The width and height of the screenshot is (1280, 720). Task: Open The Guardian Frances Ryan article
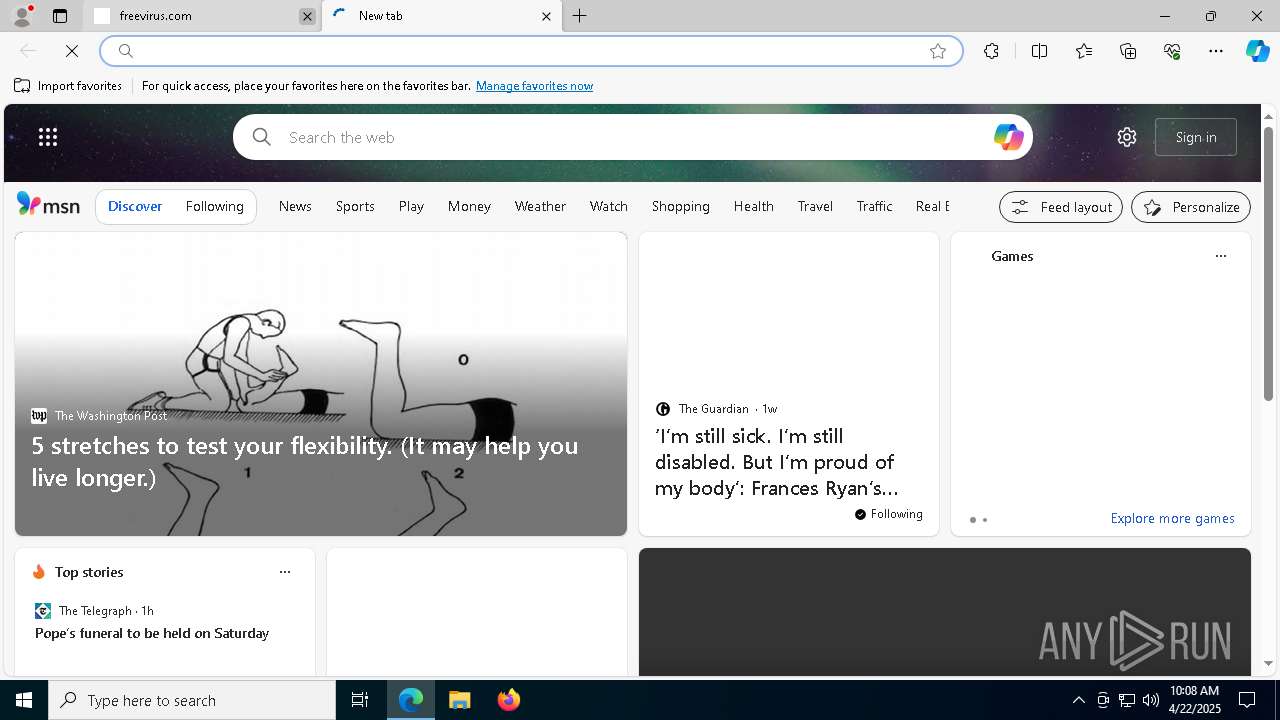[x=777, y=462]
